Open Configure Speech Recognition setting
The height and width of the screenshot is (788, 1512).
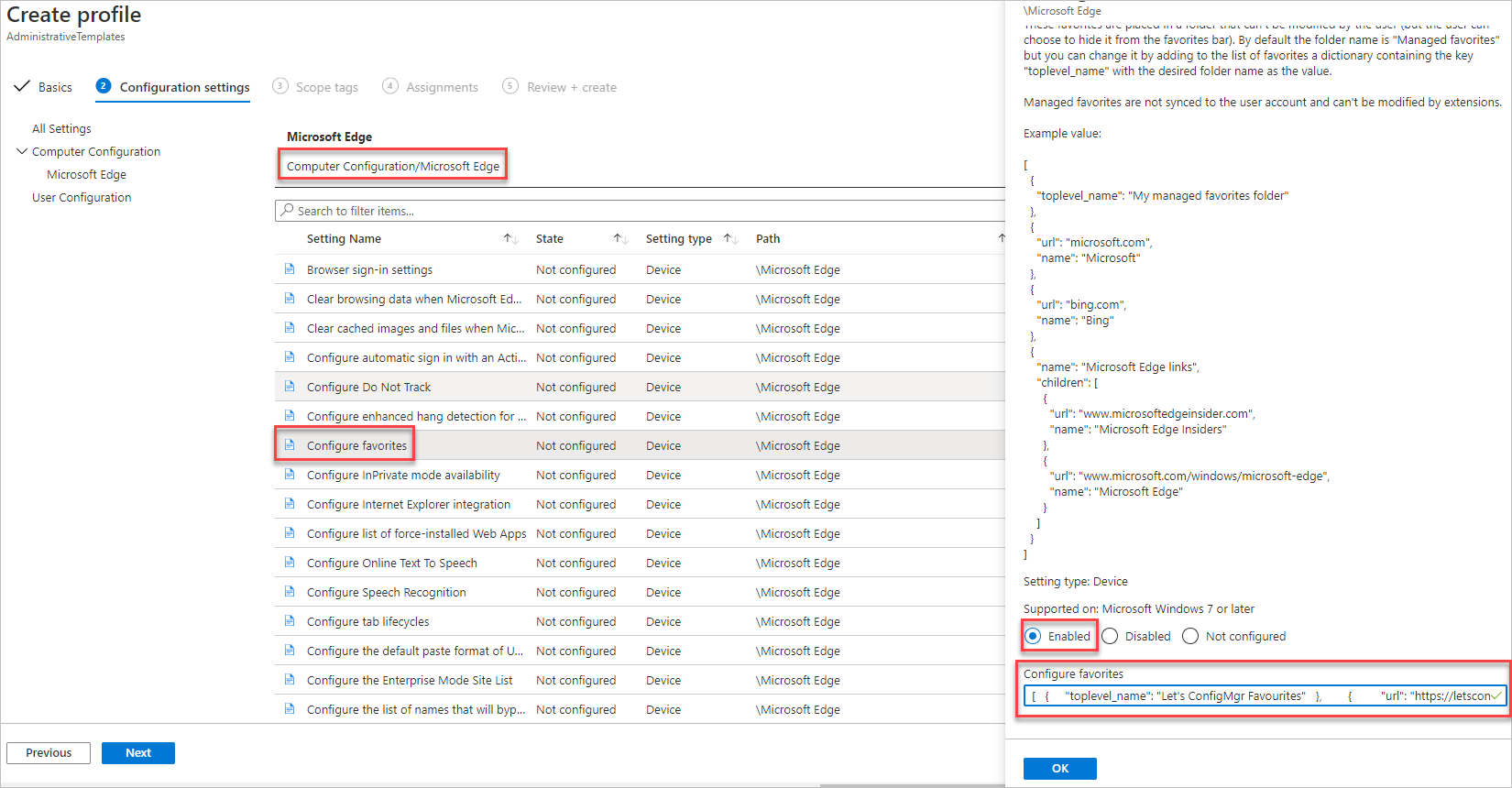pos(387,592)
